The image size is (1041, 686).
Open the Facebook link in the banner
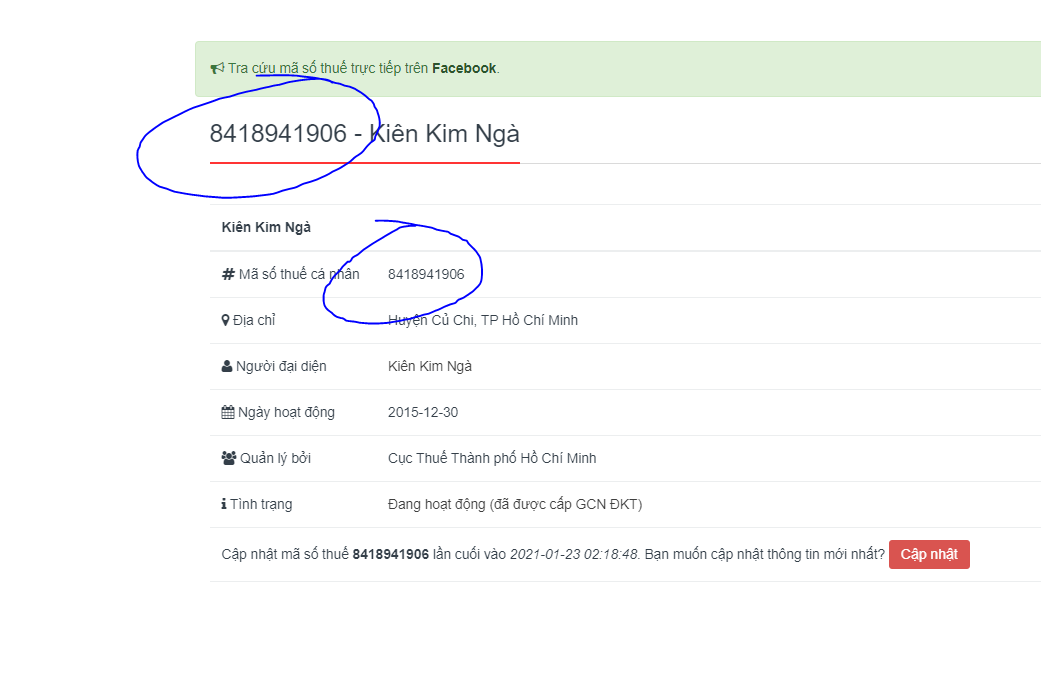tap(463, 68)
